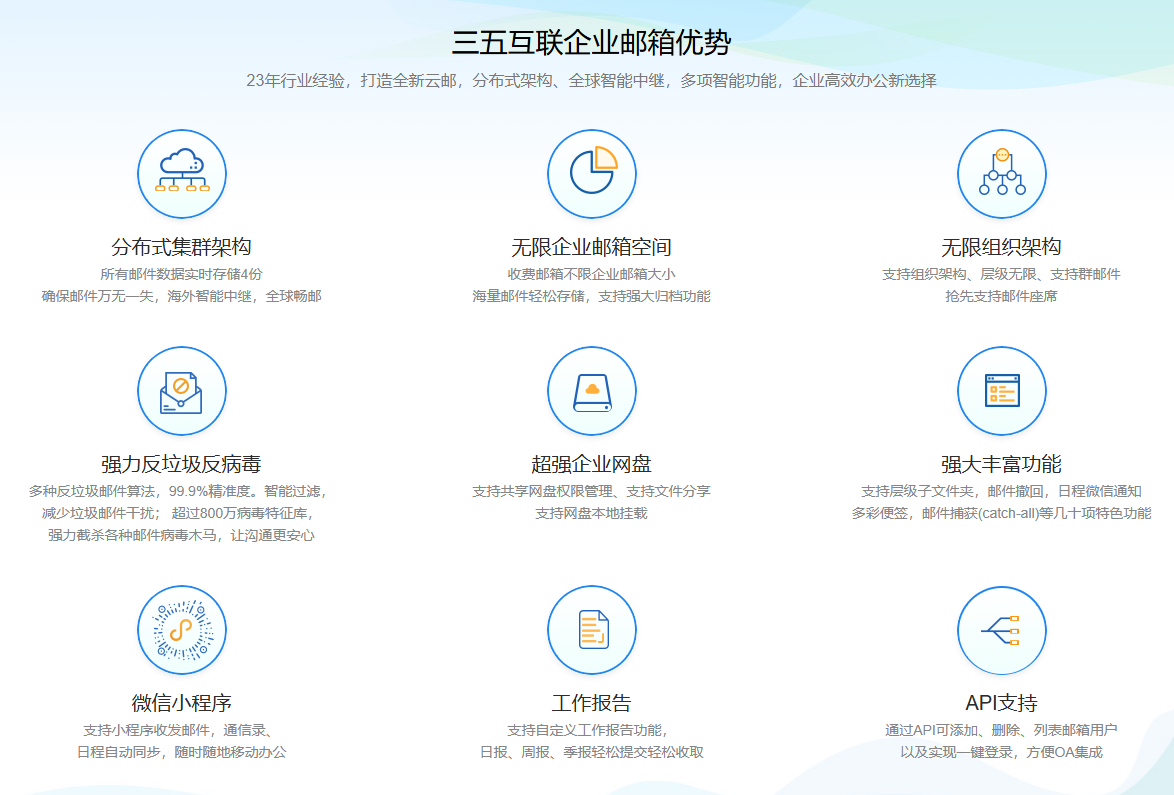Click the 强力反垃圾反病毒 heading
Screen dimensions: 1174x795
click(x=181, y=464)
